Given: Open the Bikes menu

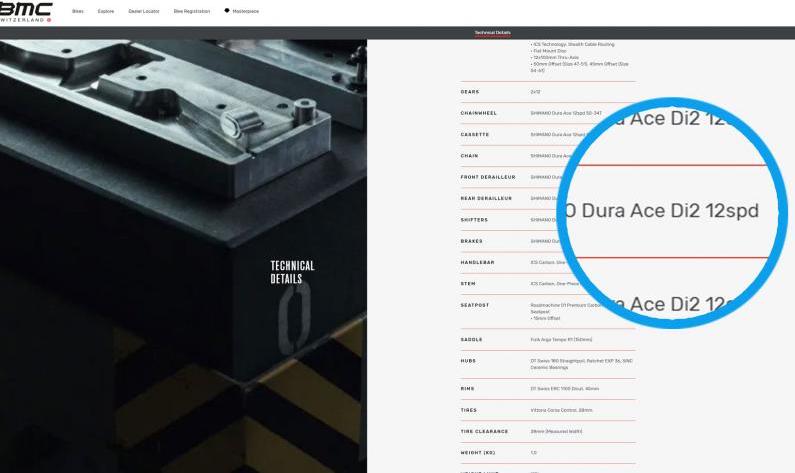Looking at the screenshot, I should point(78,11).
